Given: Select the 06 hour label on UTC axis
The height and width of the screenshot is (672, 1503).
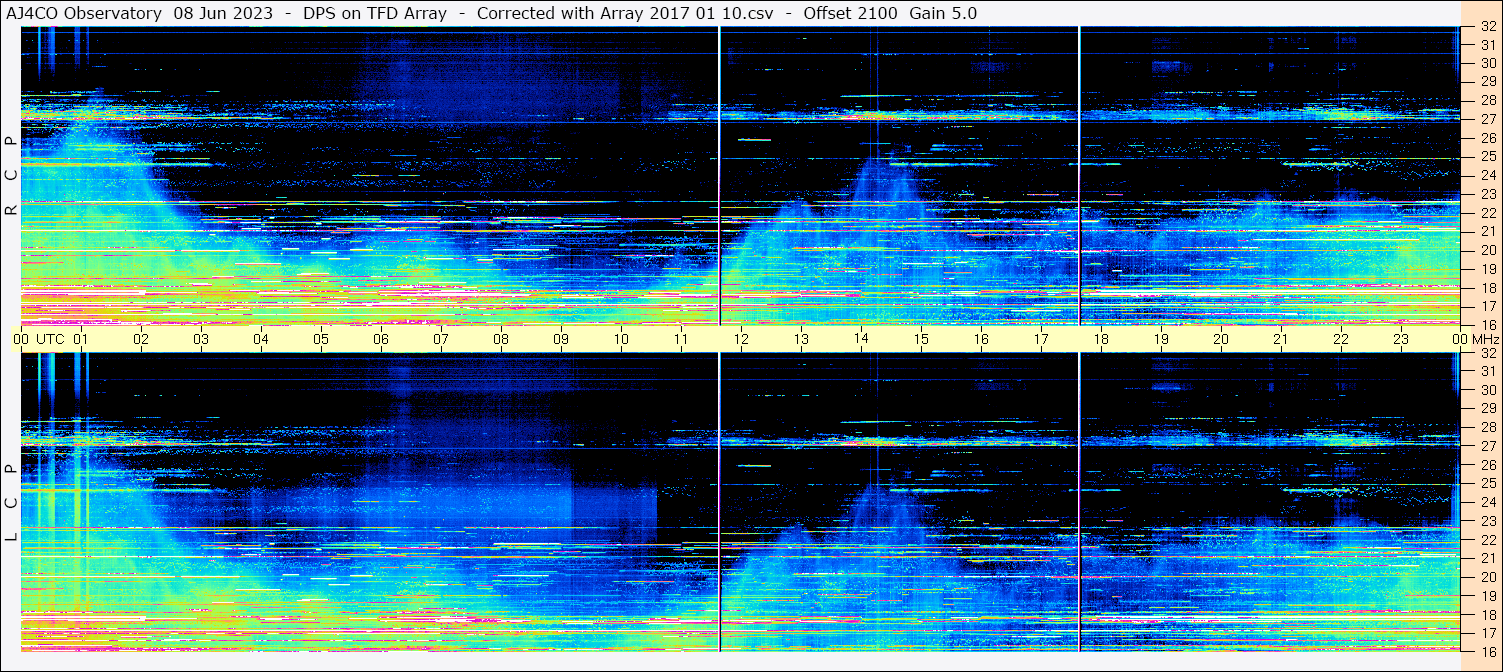Looking at the screenshot, I should [x=381, y=339].
